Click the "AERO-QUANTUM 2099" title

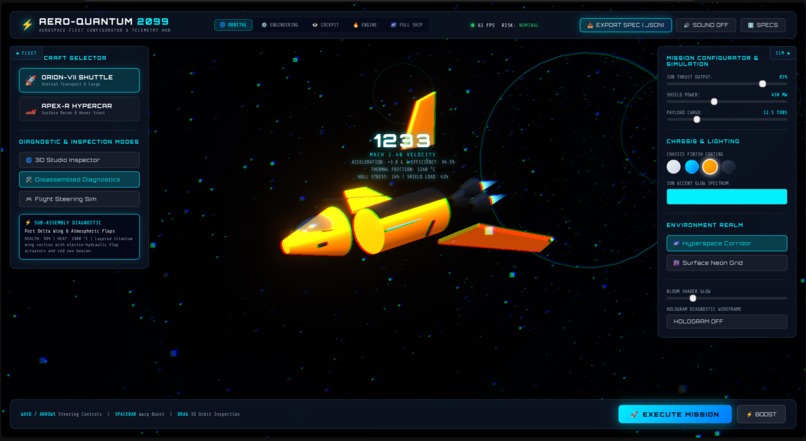coord(103,22)
